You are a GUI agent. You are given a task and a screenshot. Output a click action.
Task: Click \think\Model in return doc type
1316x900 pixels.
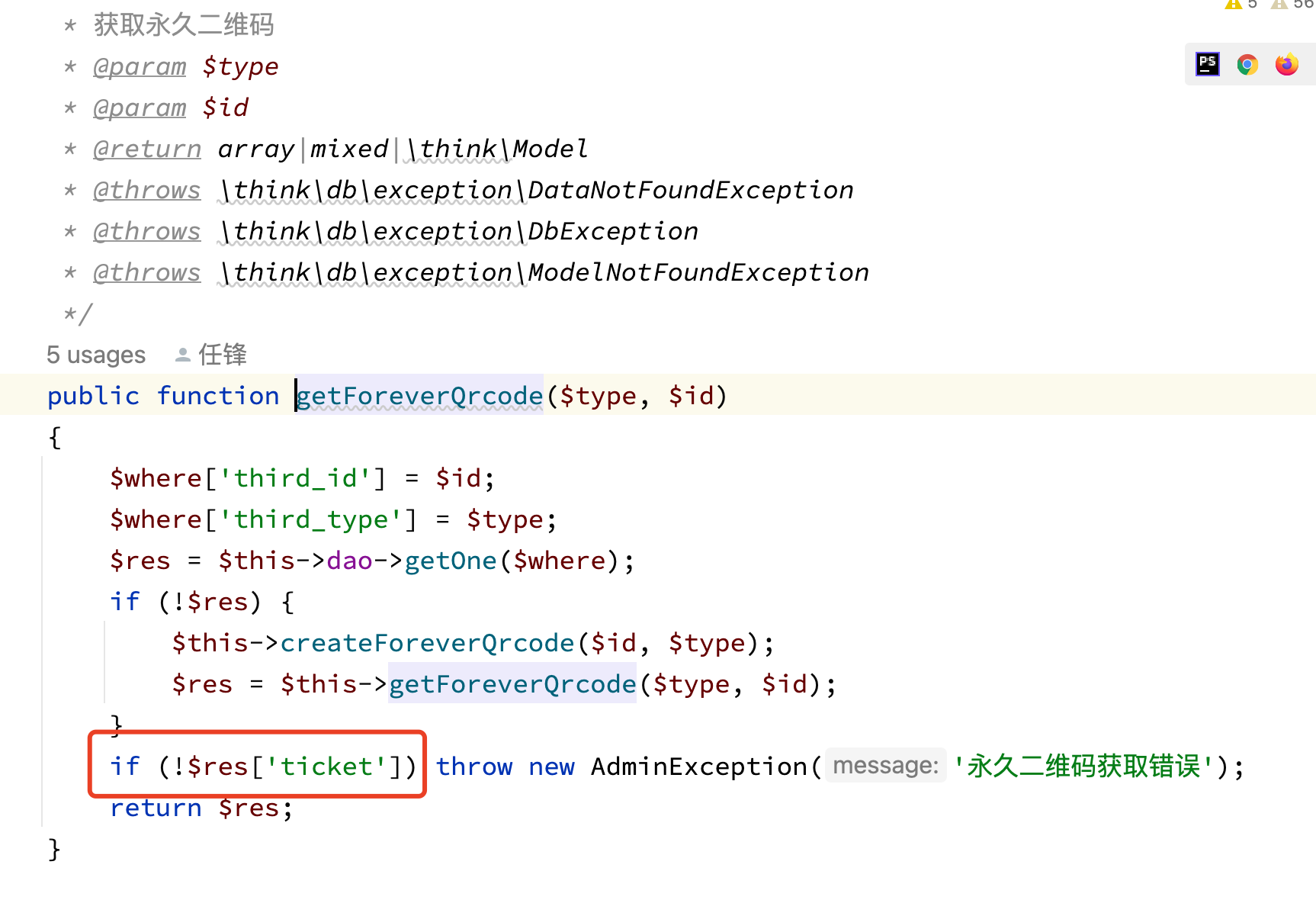pos(496,149)
